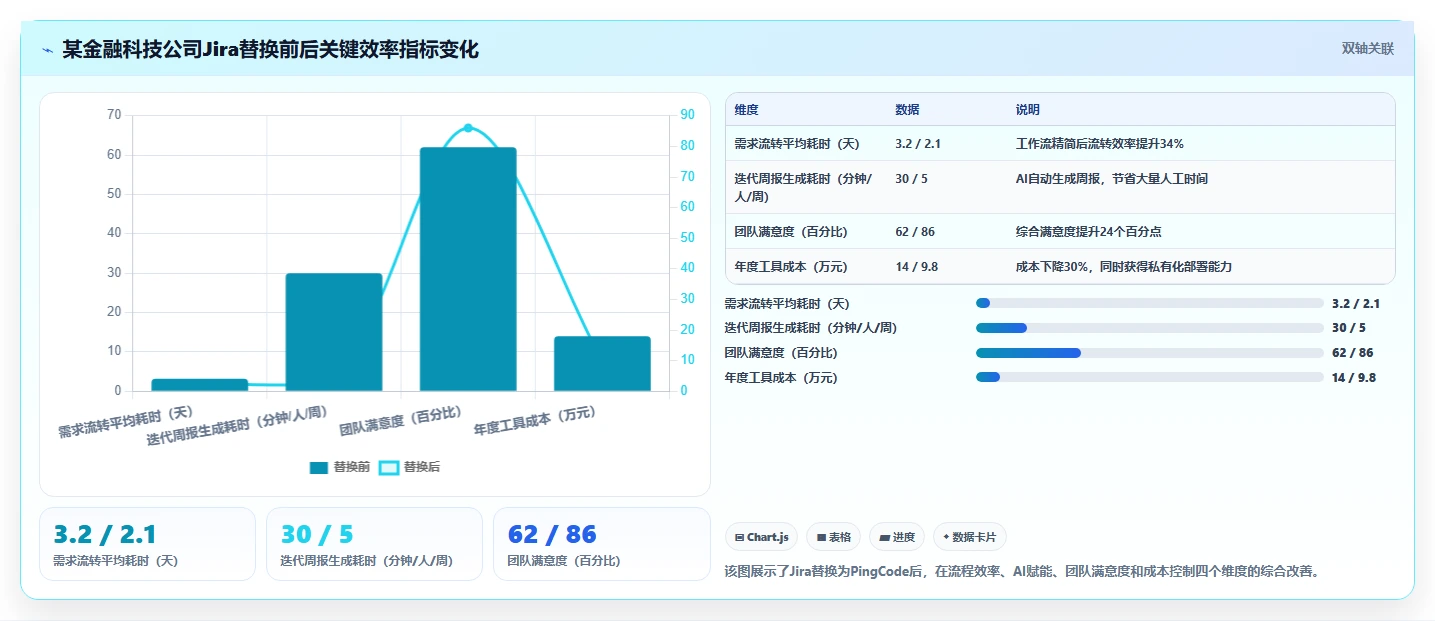Click the 替换前 legend color box
Image resolution: width=1435 pixels, height=621 pixels.
click(319, 467)
